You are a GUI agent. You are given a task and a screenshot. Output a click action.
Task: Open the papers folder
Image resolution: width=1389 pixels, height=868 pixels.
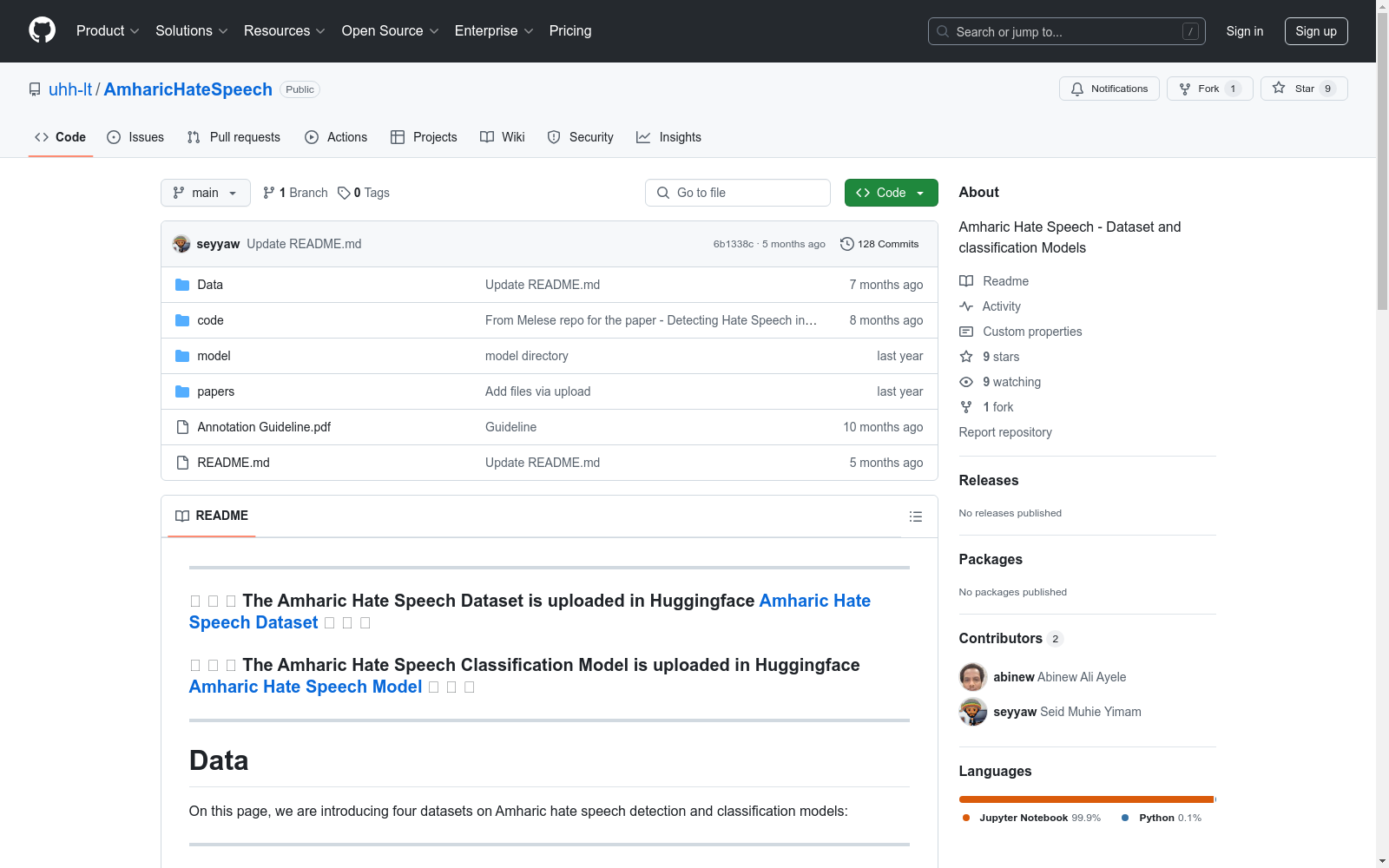pyautogui.click(x=215, y=391)
